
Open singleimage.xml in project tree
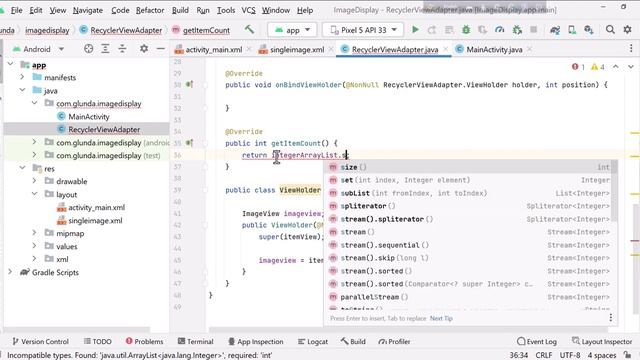(95, 220)
